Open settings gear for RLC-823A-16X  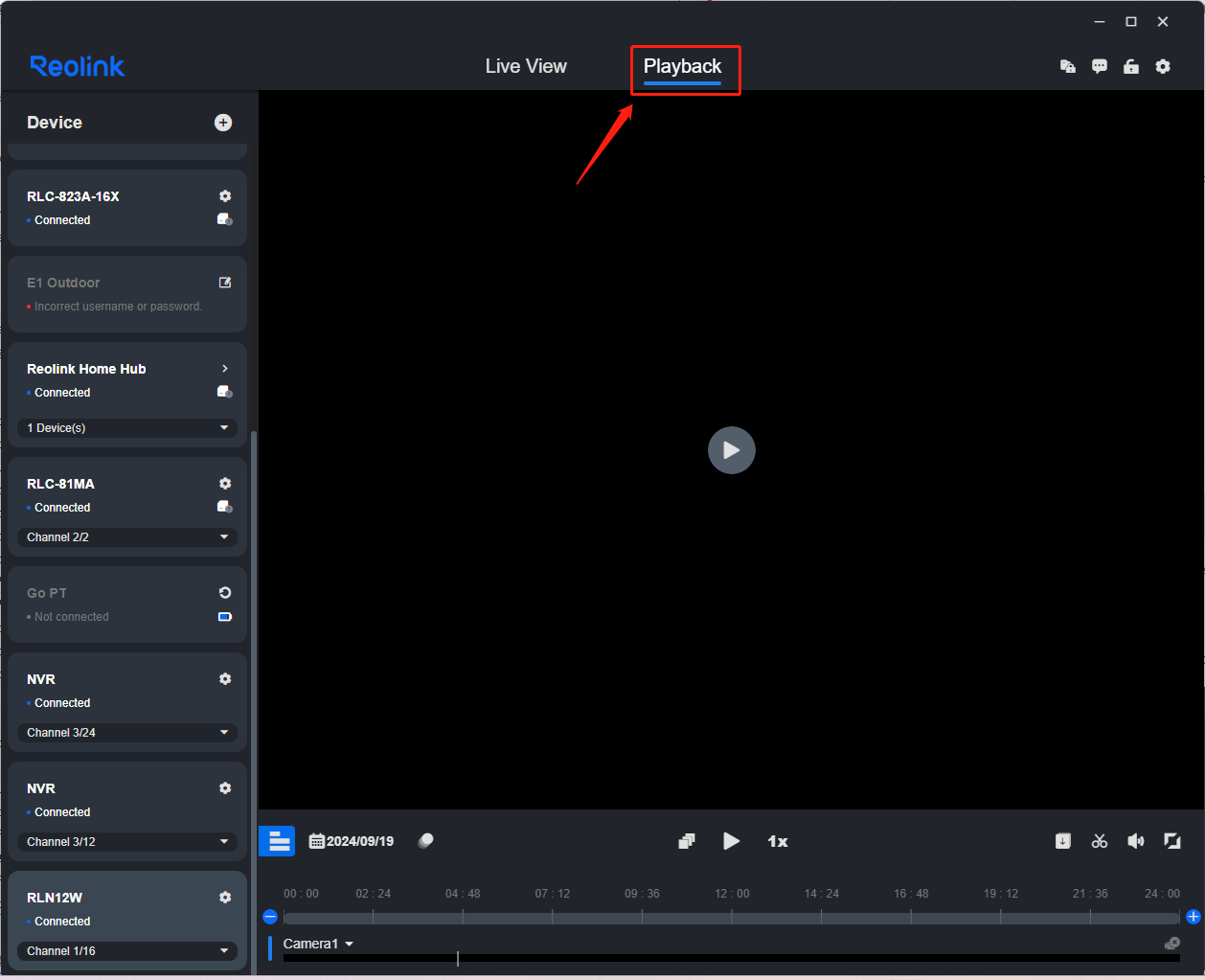(225, 196)
